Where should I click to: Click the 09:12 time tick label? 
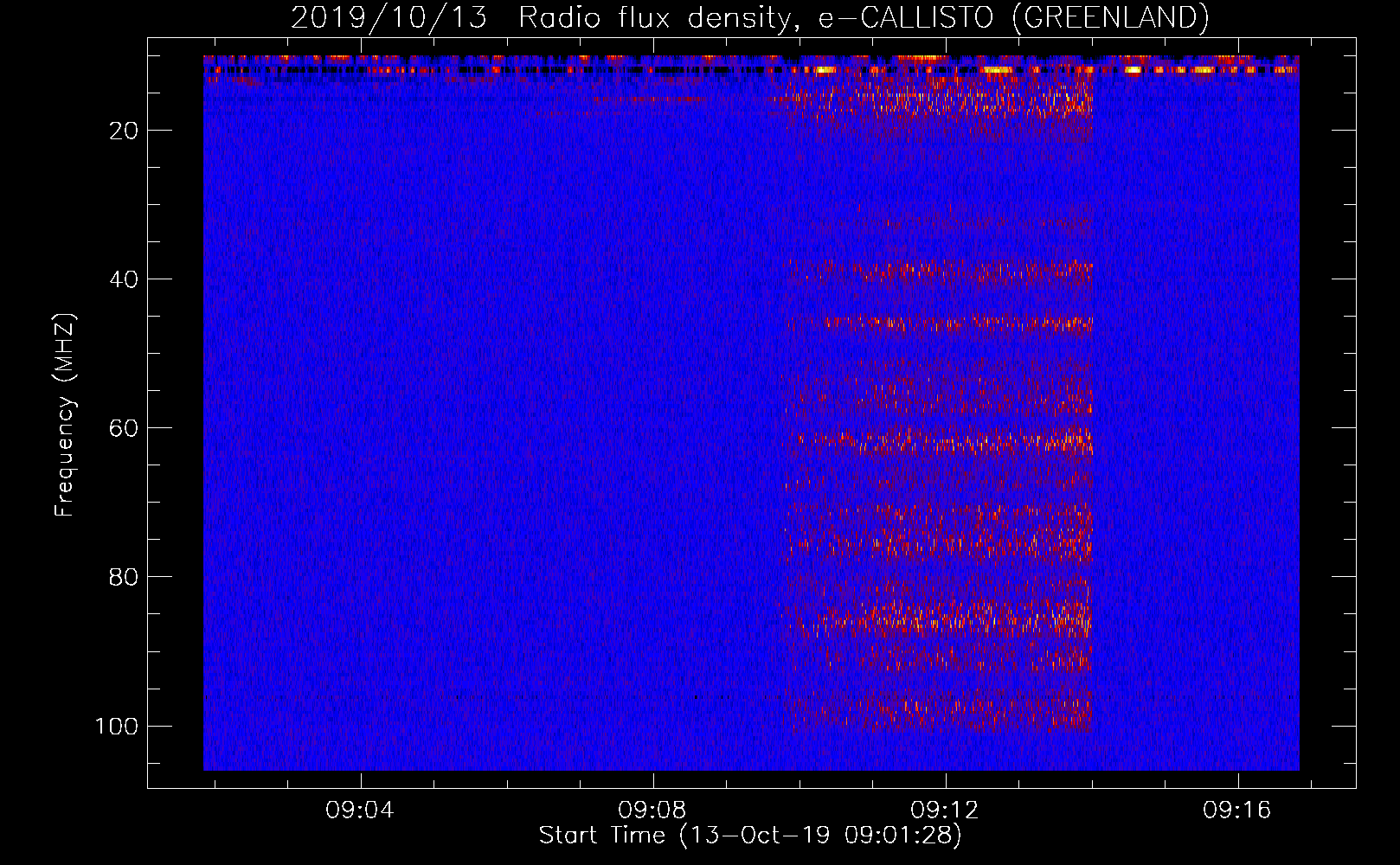(x=945, y=811)
